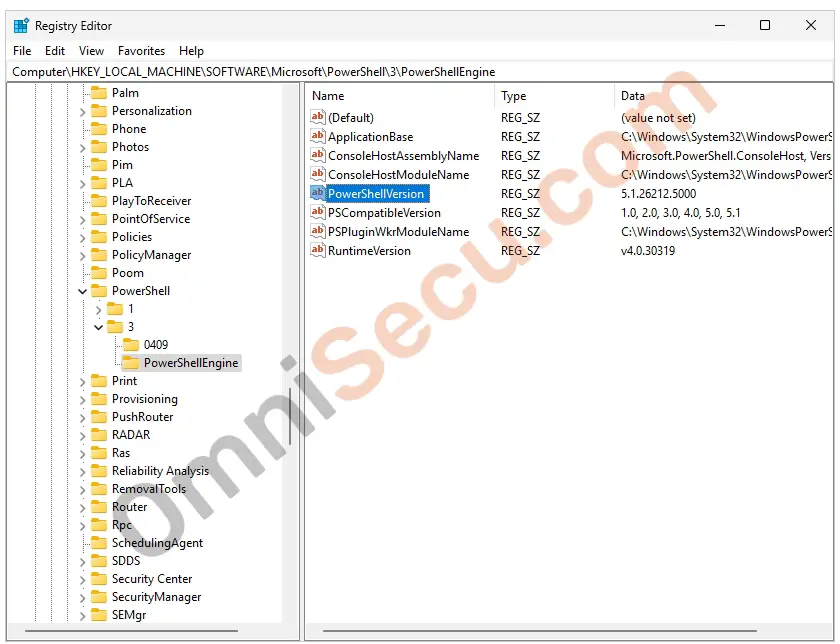Screen dimensions: 840x644
Task: Click the PlayToReceiver folder icon
Action: [99, 201]
